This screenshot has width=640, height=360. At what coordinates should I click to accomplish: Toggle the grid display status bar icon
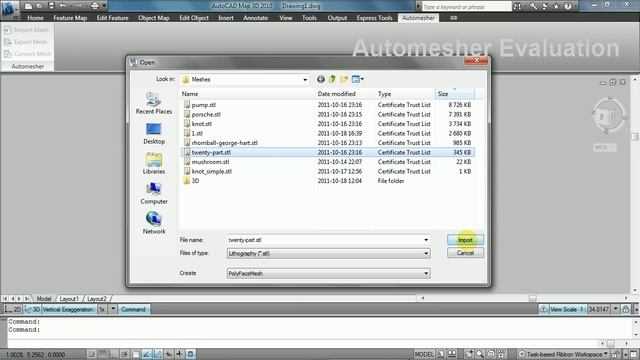click(103, 354)
